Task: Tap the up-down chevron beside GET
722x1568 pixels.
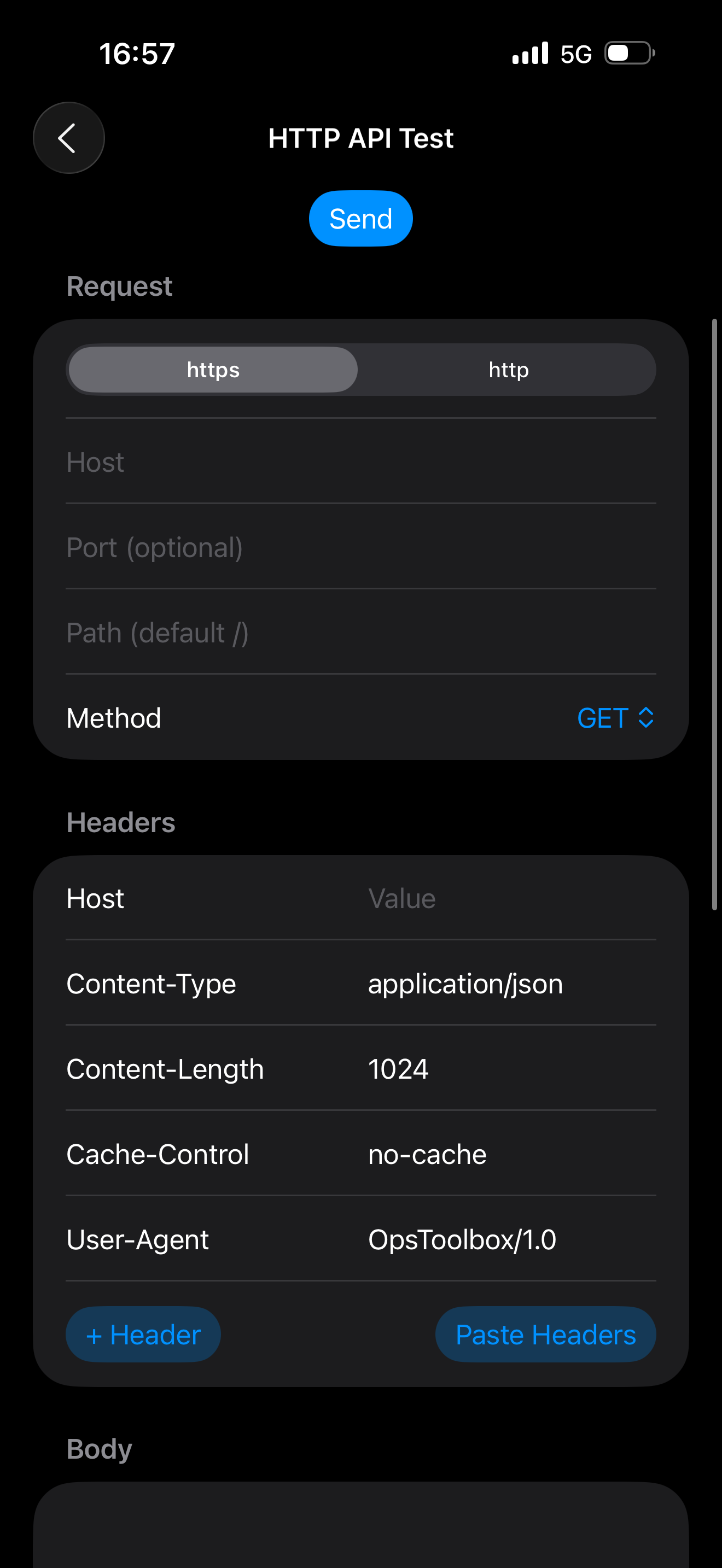Action: pos(646,718)
